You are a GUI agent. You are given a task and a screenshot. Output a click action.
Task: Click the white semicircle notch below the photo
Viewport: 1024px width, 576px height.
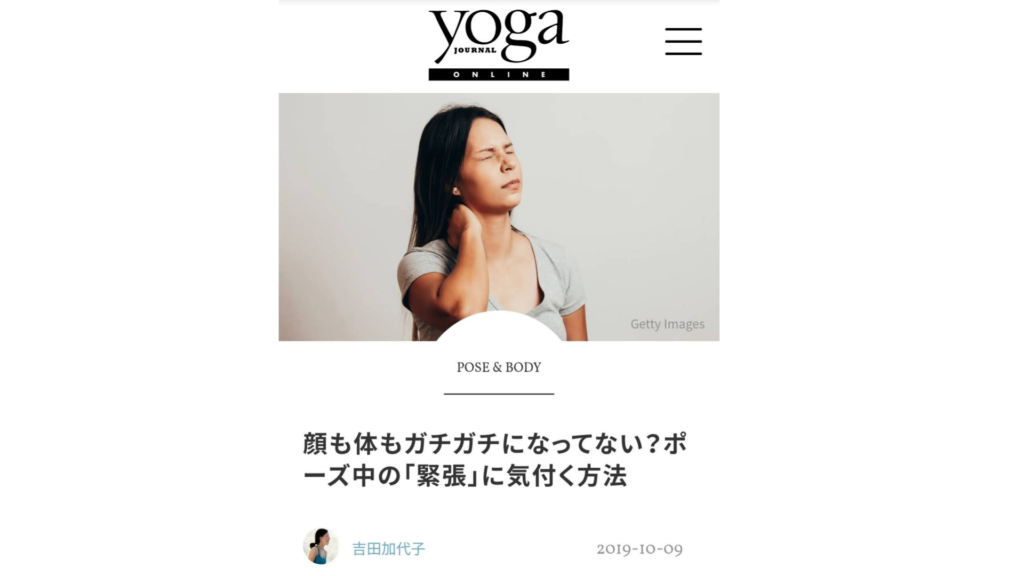click(498, 327)
